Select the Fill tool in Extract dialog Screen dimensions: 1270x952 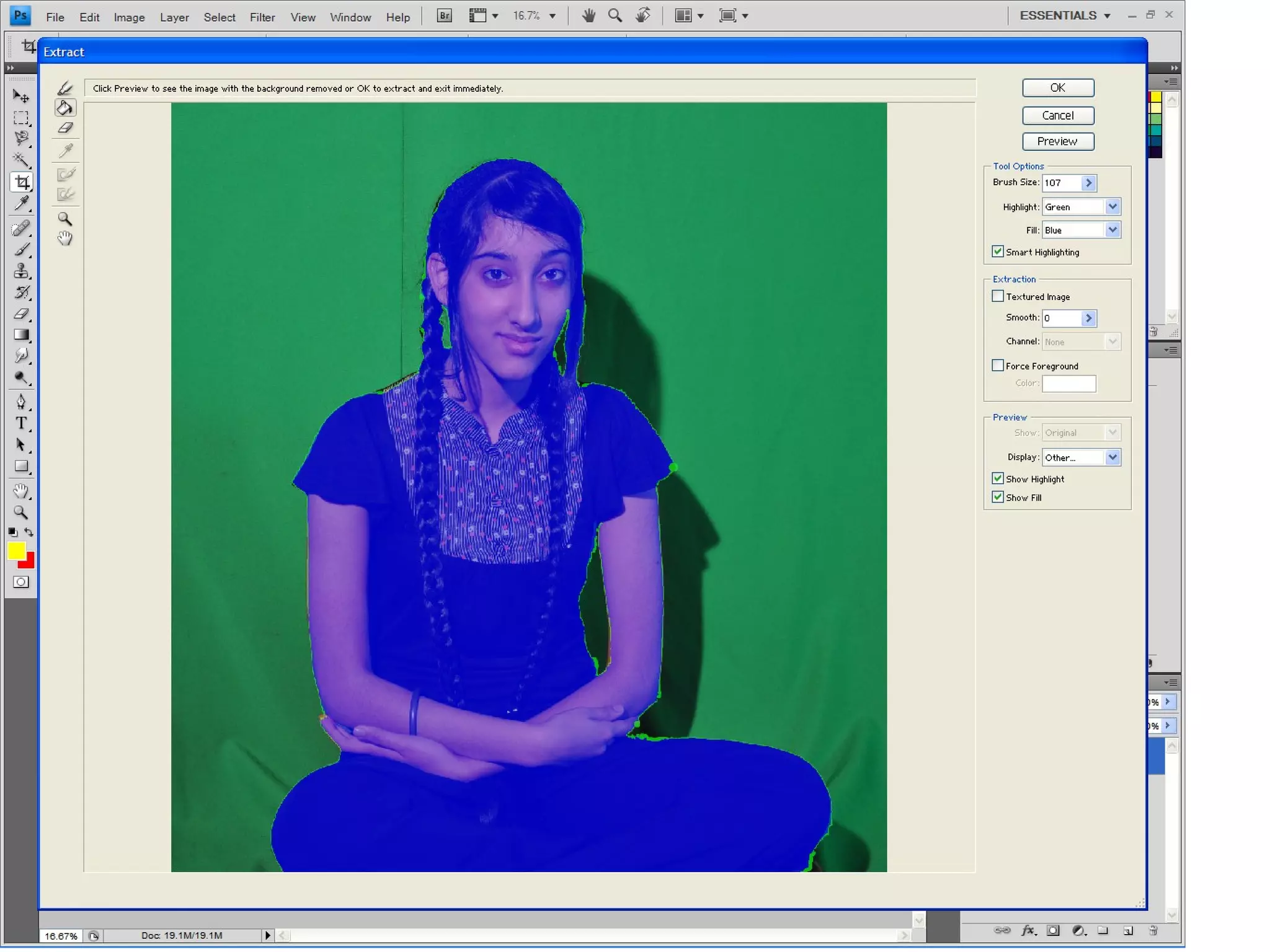(x=65, y=108)
